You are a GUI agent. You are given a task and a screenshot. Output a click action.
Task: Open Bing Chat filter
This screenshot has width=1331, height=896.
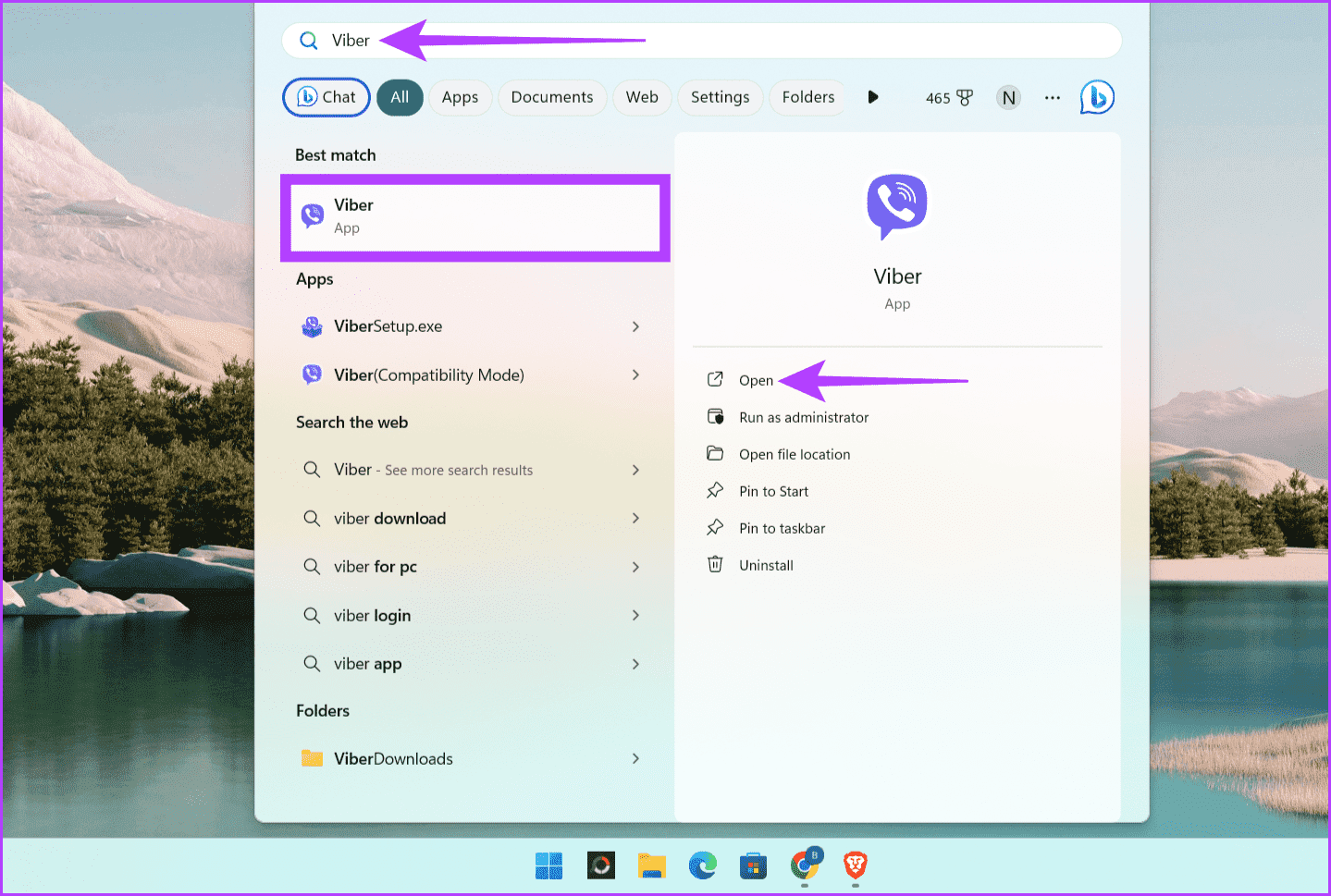(327, 97)
